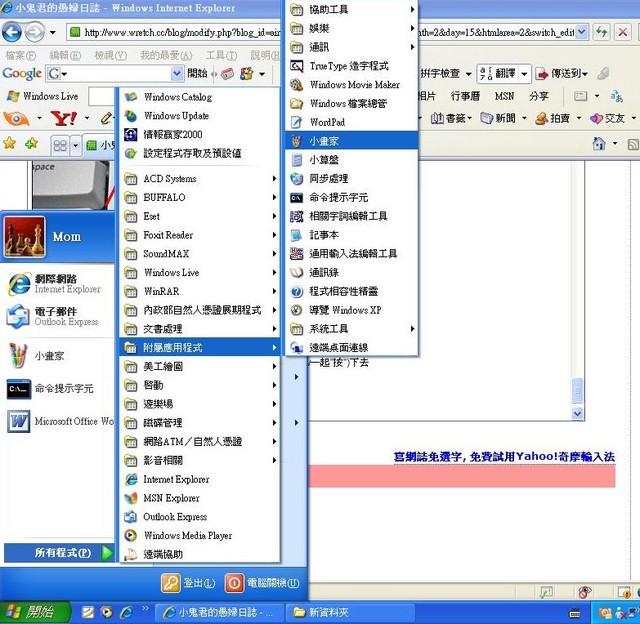
Task: Expand the WinRAR folder
Action: coord(200,291)
